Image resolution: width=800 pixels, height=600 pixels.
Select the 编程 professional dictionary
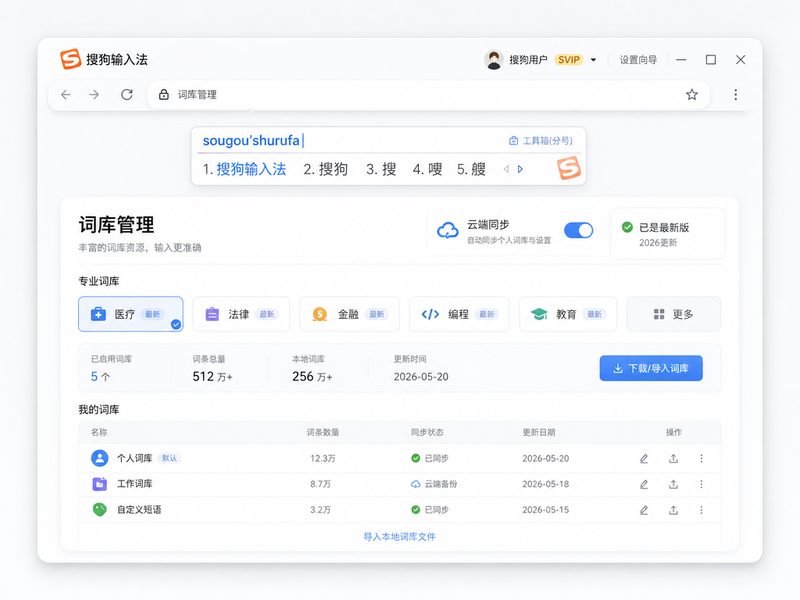point(459,314)
